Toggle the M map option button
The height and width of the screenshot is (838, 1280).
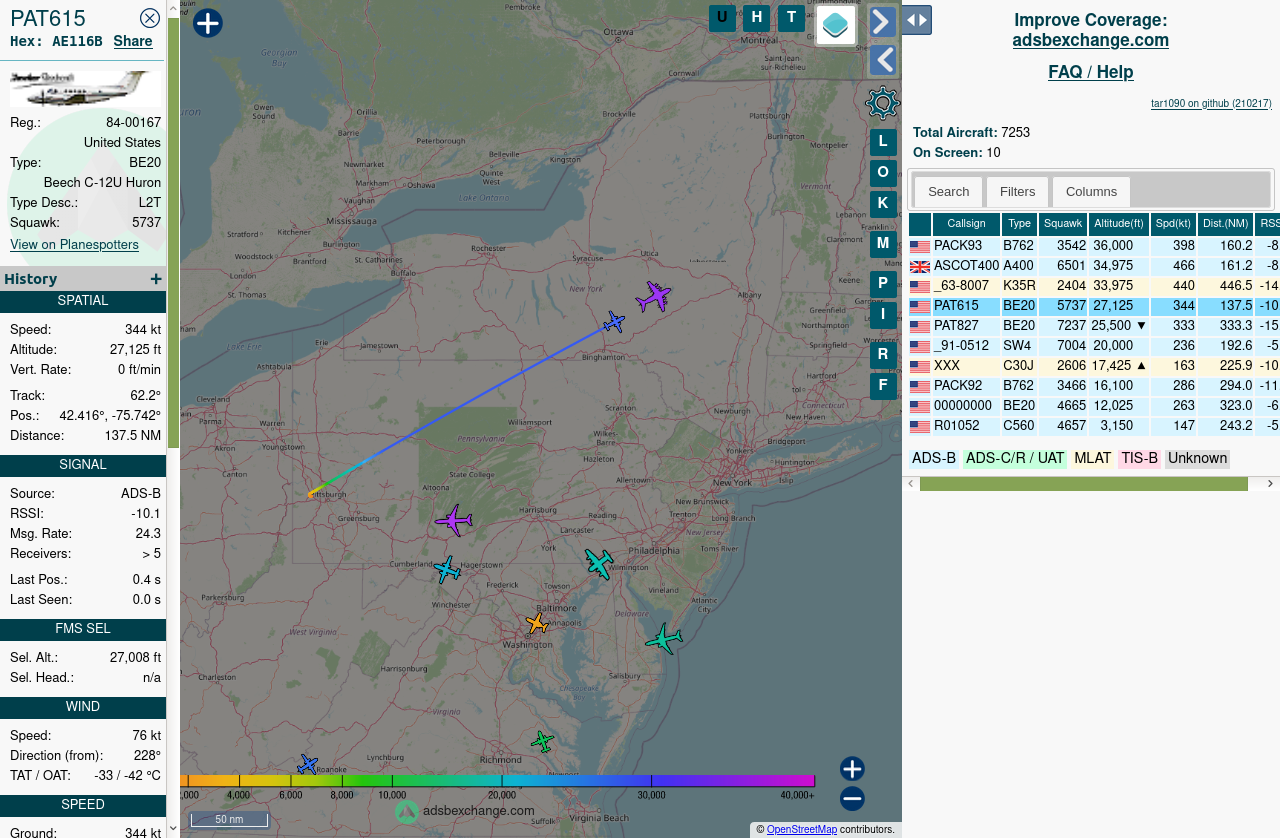pos(883,244)
